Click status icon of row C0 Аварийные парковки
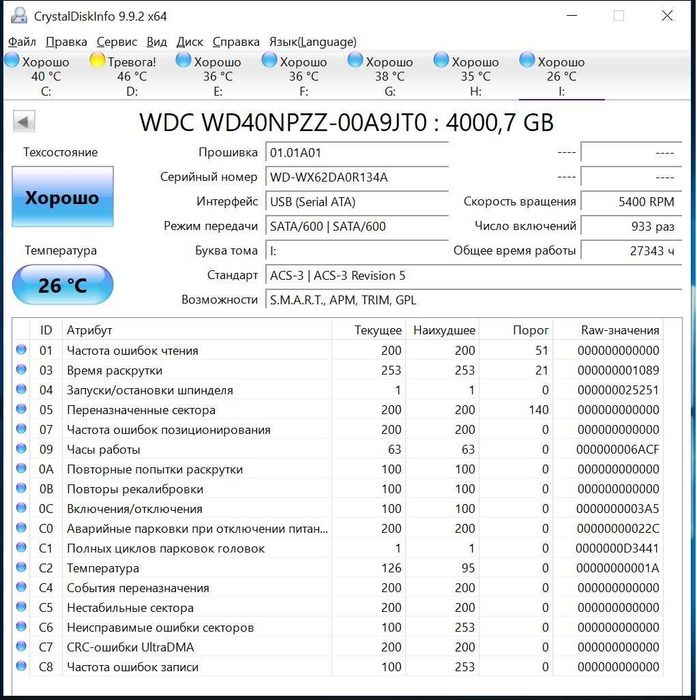 21,527
